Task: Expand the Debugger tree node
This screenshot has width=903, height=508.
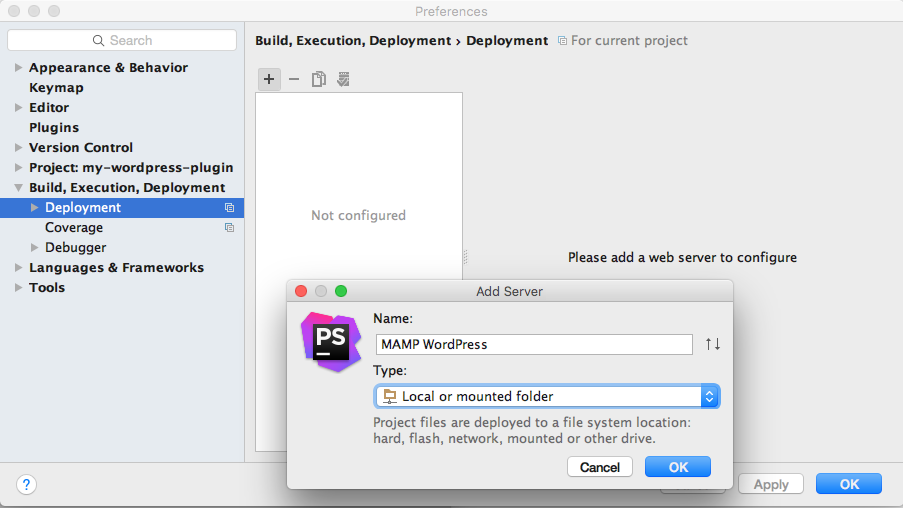Action: click(35, 248)
